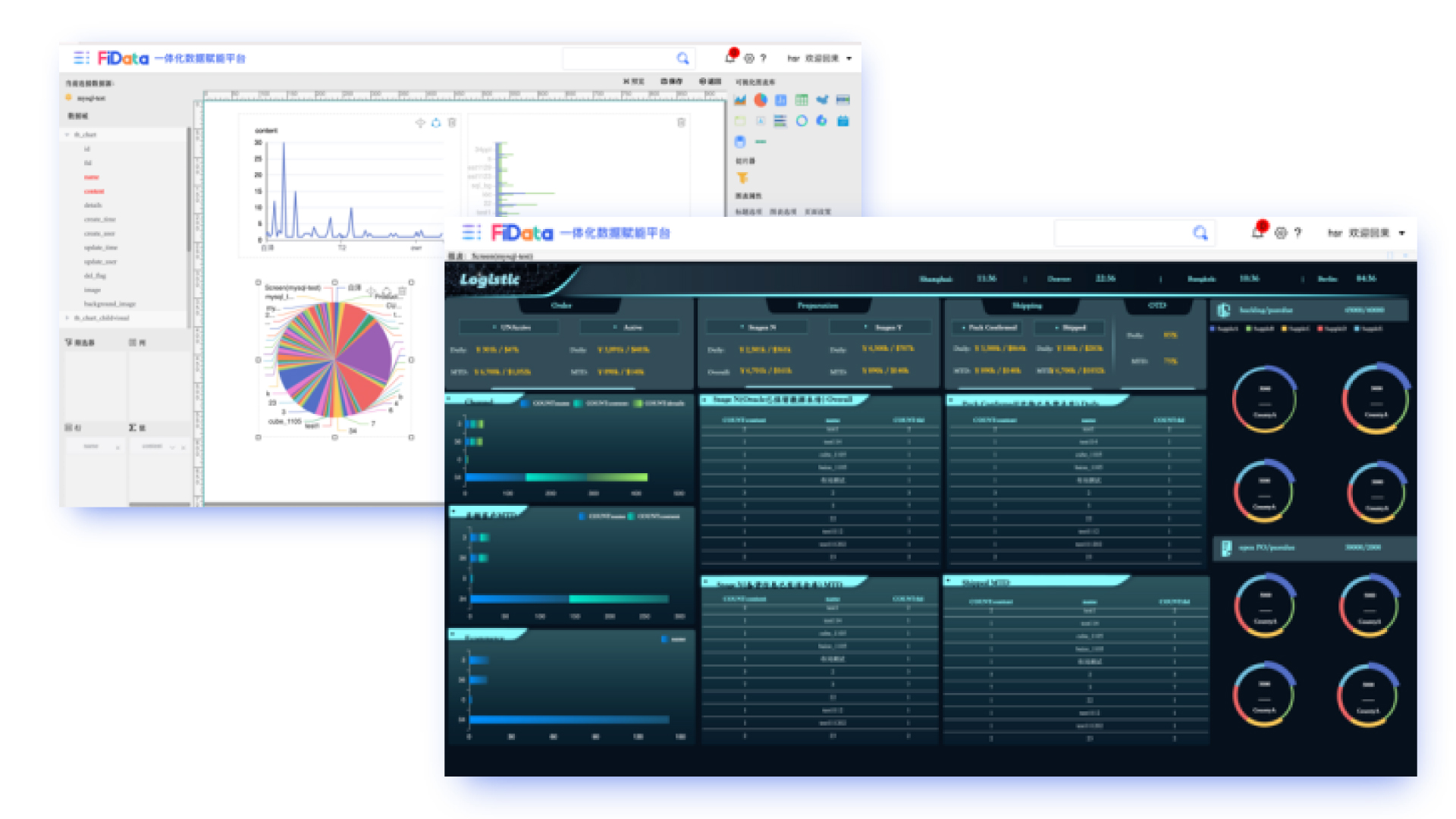Switch to the Preparation tab

817,306
